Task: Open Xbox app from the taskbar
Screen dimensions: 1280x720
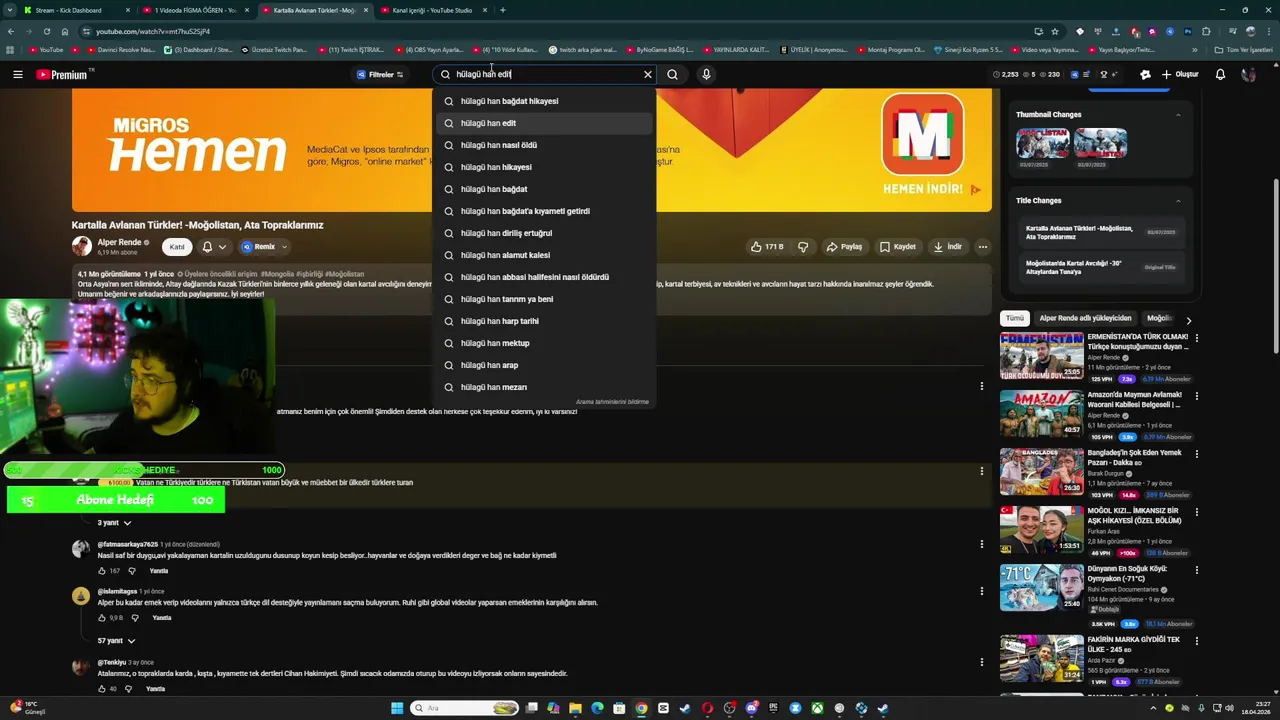Action: tap(817, 708)
